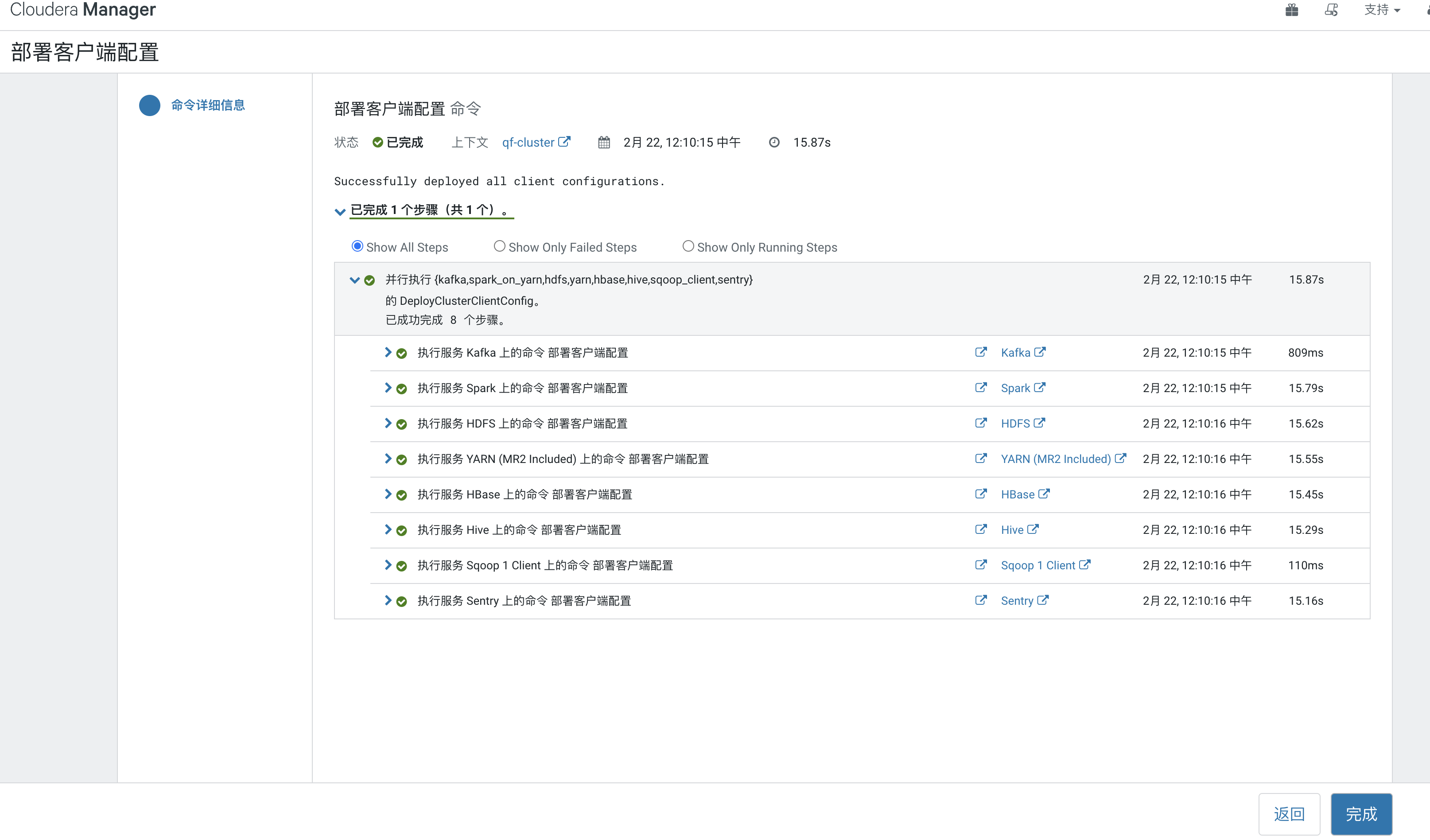1430x840 pixels.
Task: Expand the HDFS 部署客户端配置 step
Action: tap(388, 423)
